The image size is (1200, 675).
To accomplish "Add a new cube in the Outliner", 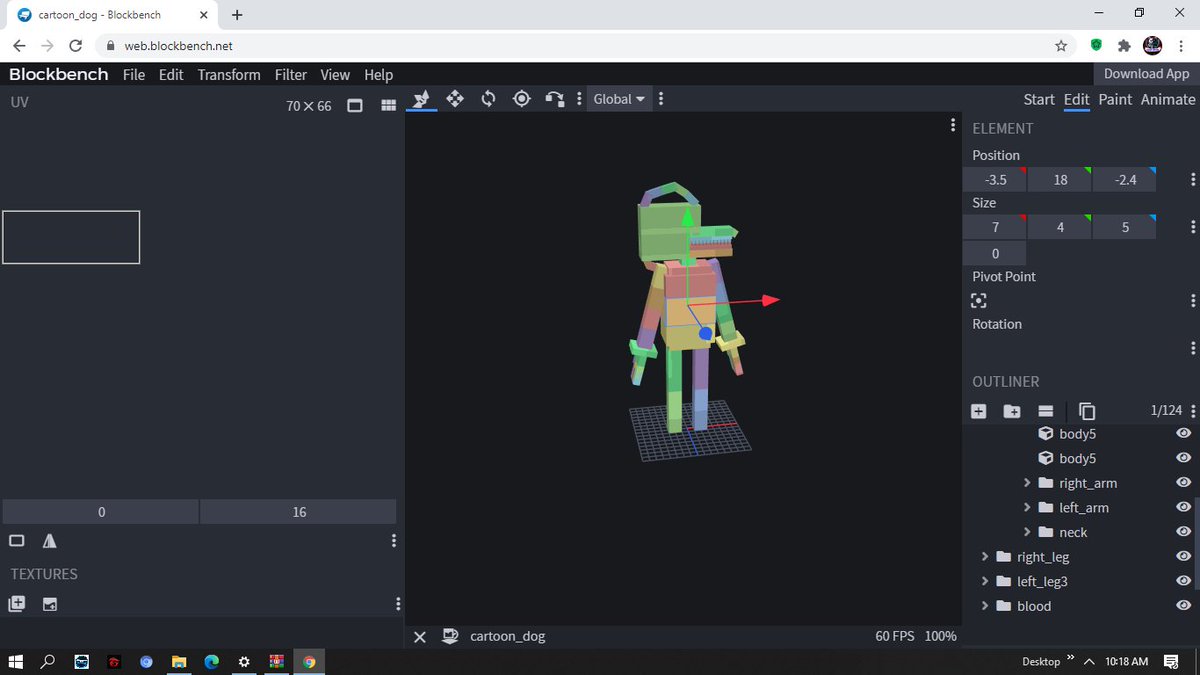I will click(x=978, y=410).
